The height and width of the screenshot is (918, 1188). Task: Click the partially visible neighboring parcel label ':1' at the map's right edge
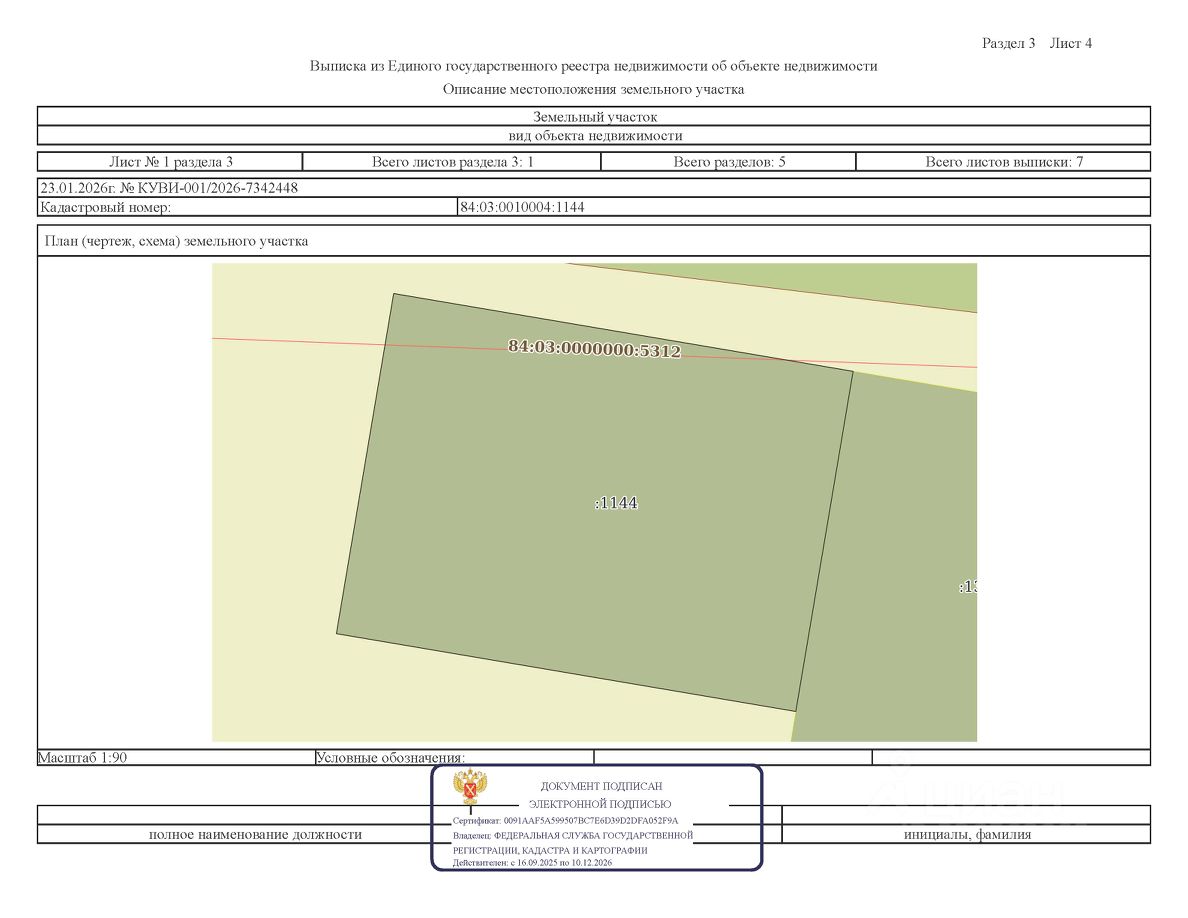(968, 586)
